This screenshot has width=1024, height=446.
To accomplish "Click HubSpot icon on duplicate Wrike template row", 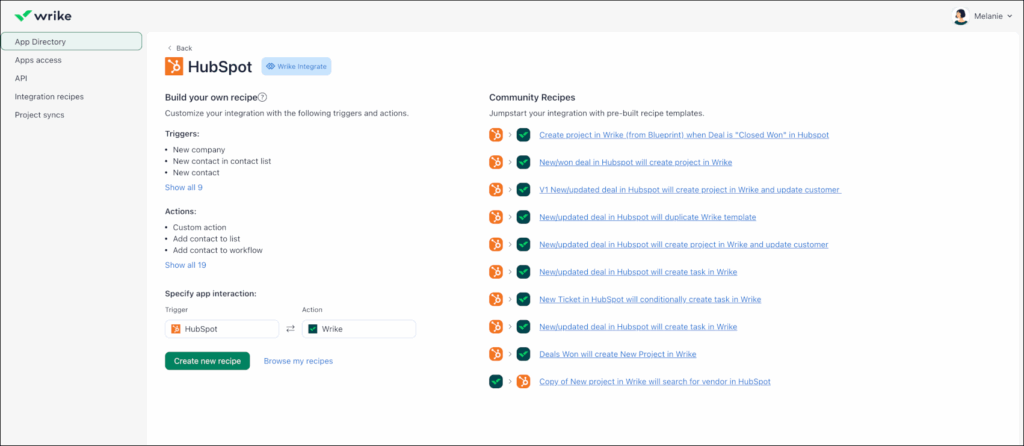I will click(496, 217).
